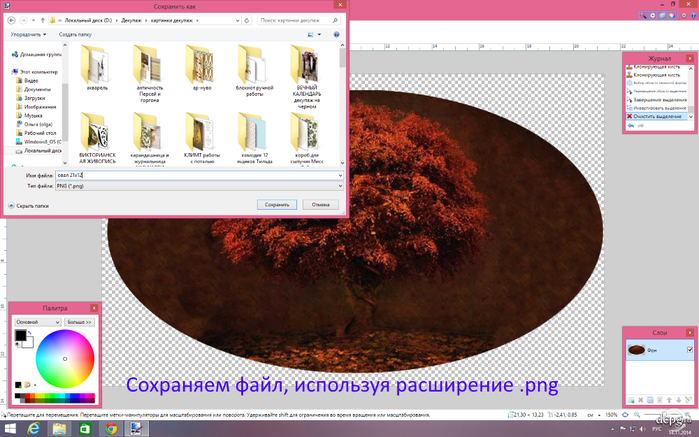
Task: Move layer up arrow in Слои panel
Action: (x=669, y=400)
